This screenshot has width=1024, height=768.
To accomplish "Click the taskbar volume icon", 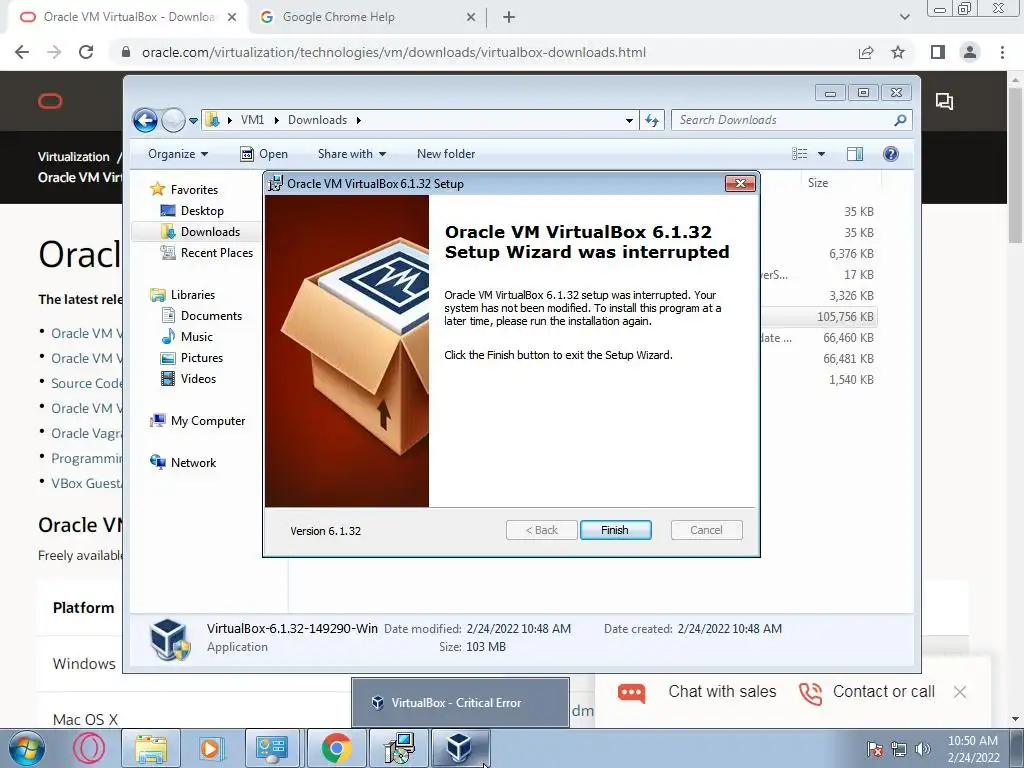I will [x=923, y=749].
